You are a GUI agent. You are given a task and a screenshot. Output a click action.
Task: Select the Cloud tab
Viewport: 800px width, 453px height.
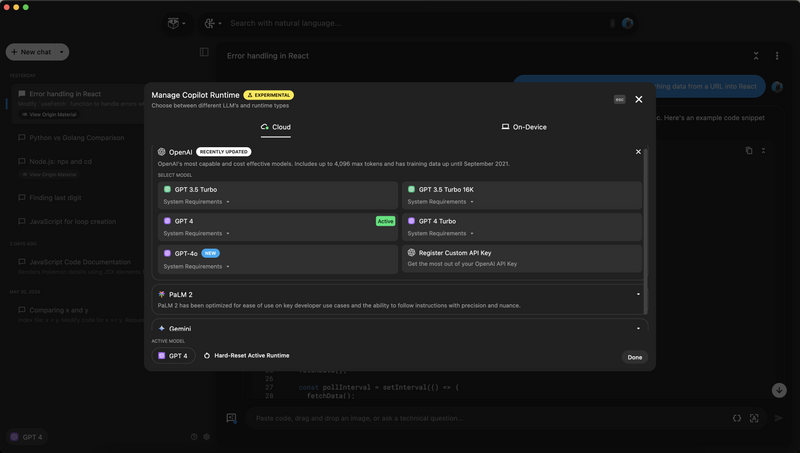tap(276, 127)
